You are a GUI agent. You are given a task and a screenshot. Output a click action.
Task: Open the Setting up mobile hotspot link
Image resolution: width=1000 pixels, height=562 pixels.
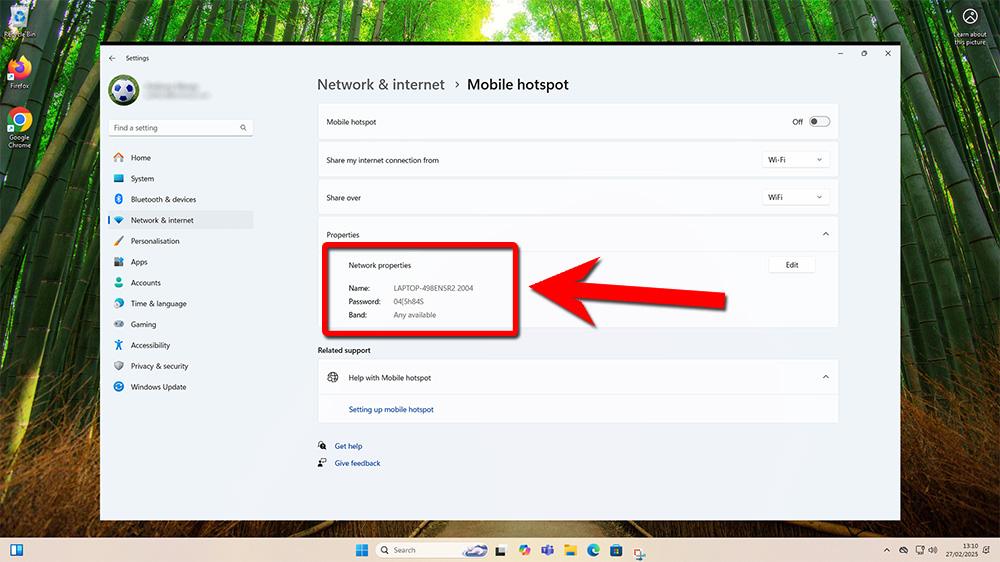coord(391,410)
